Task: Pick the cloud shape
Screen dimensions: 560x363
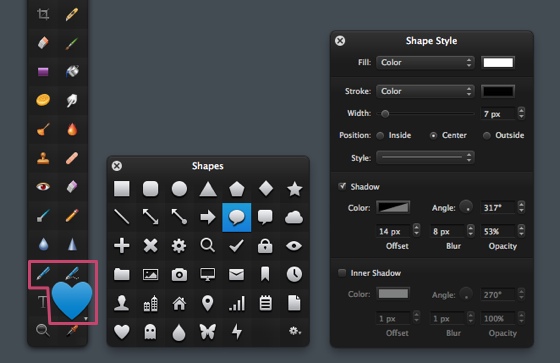Action: (x=294, y=217)
